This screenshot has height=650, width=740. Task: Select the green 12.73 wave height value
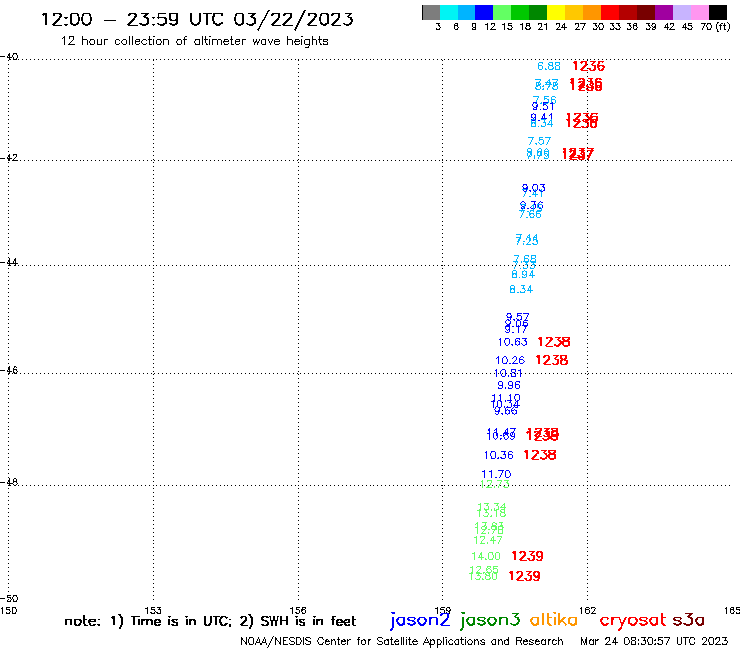[495, 484]
